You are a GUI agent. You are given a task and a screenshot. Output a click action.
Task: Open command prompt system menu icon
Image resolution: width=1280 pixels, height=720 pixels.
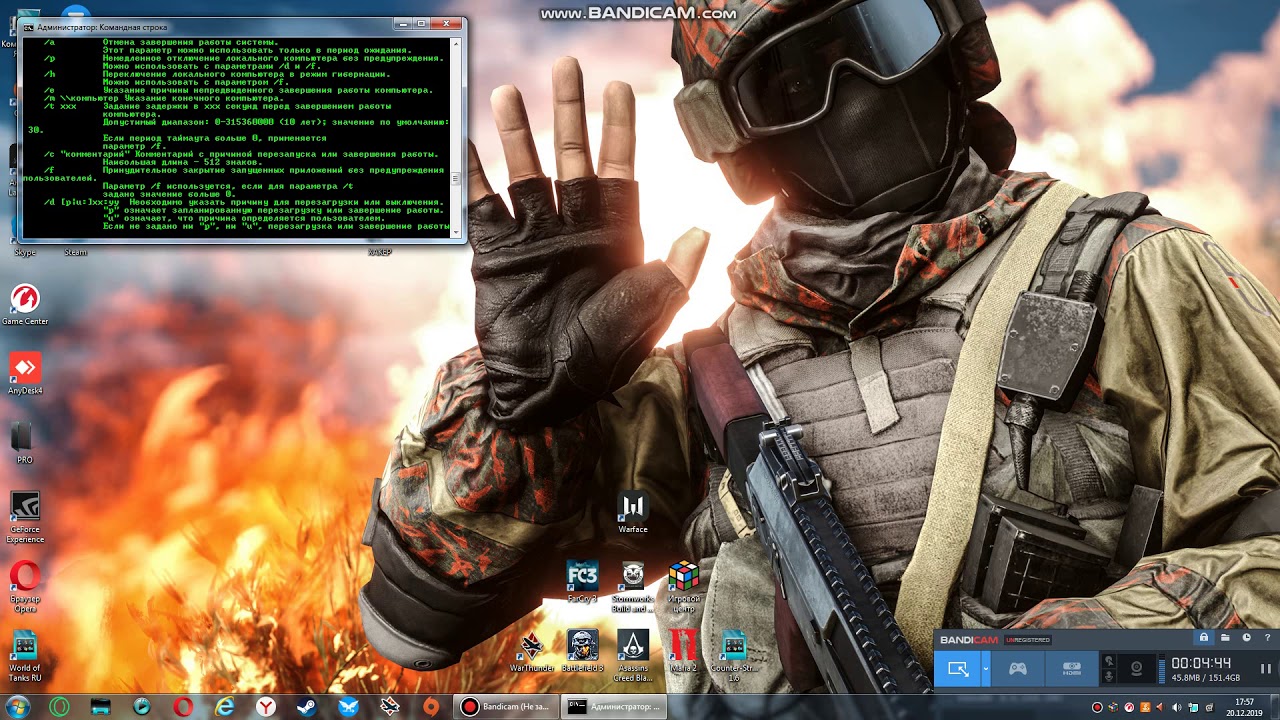point(27,26)
